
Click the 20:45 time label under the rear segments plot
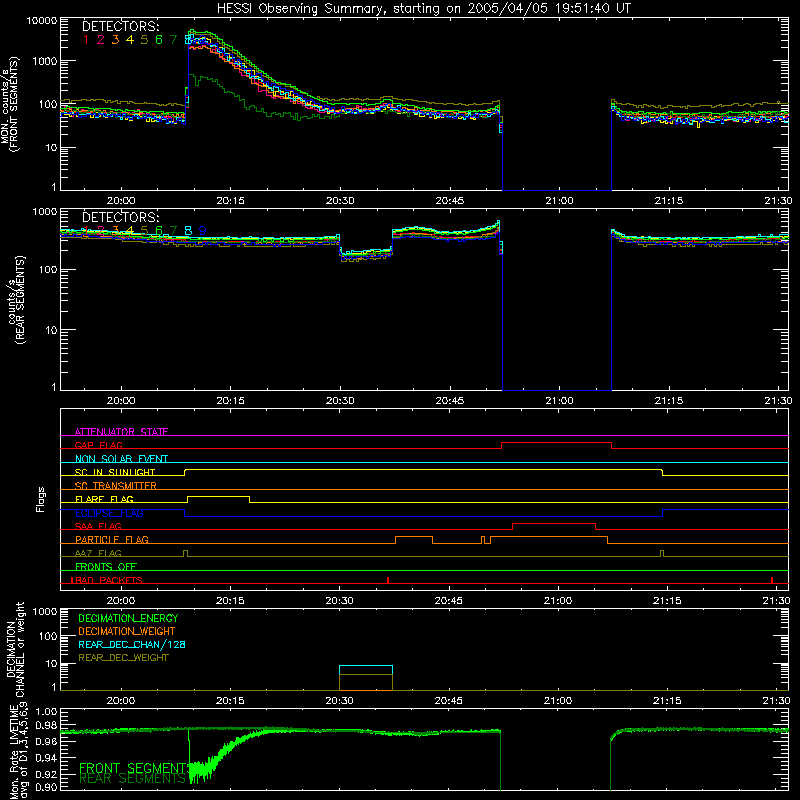click(x=449, y=401)
